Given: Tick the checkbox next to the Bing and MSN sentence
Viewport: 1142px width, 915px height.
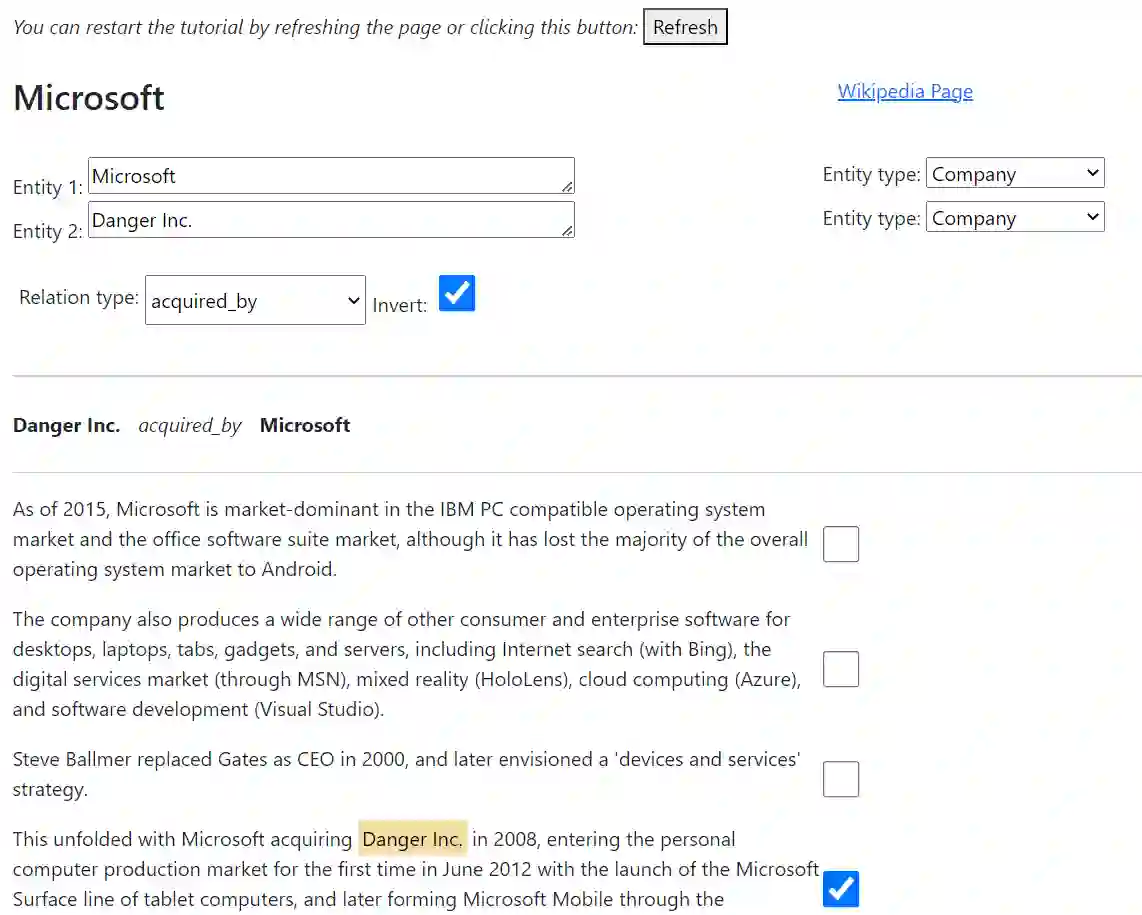Looking at the screenshot, I should 841,669.
